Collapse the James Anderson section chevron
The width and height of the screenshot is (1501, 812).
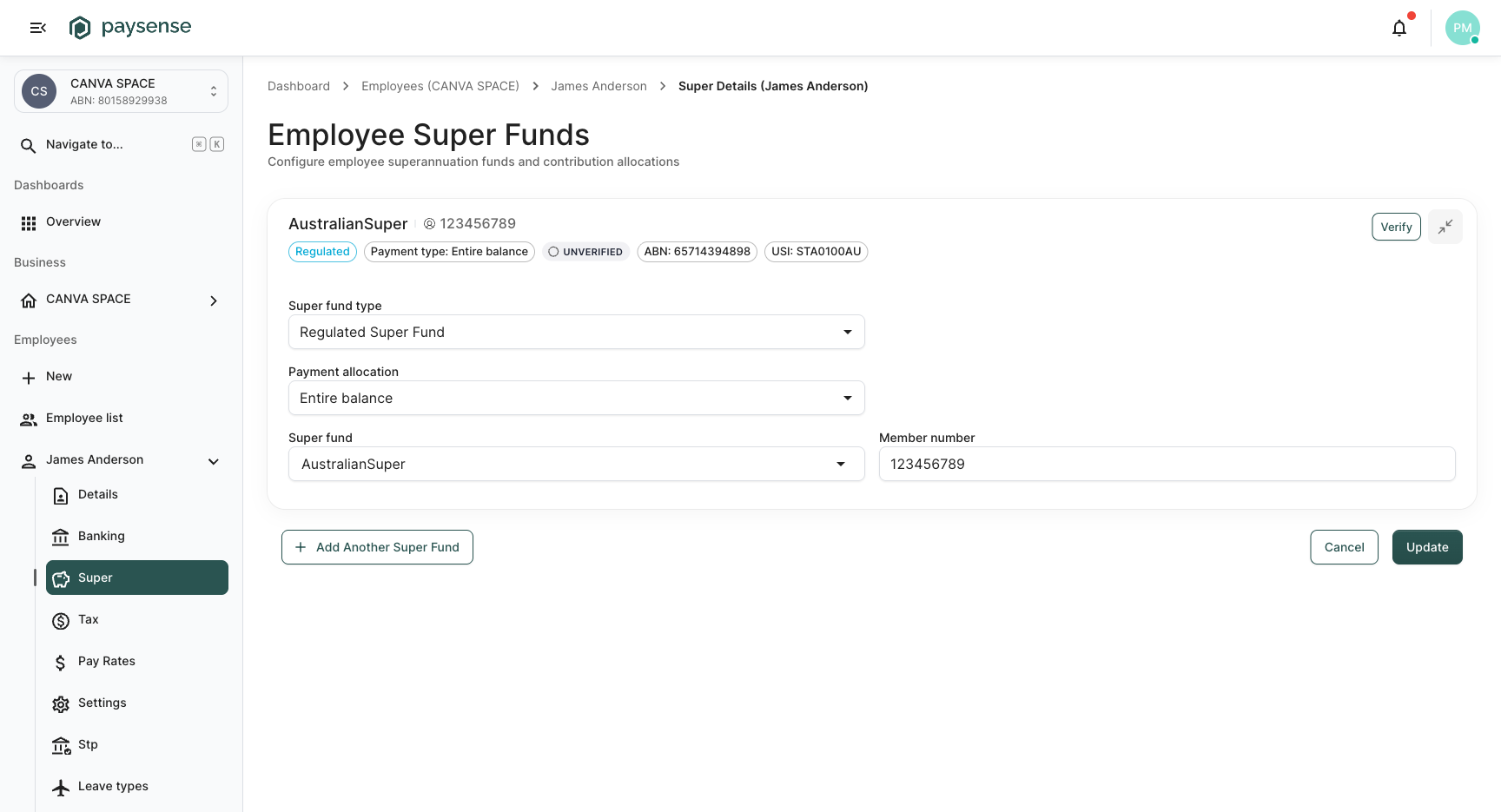click(214, 461)
